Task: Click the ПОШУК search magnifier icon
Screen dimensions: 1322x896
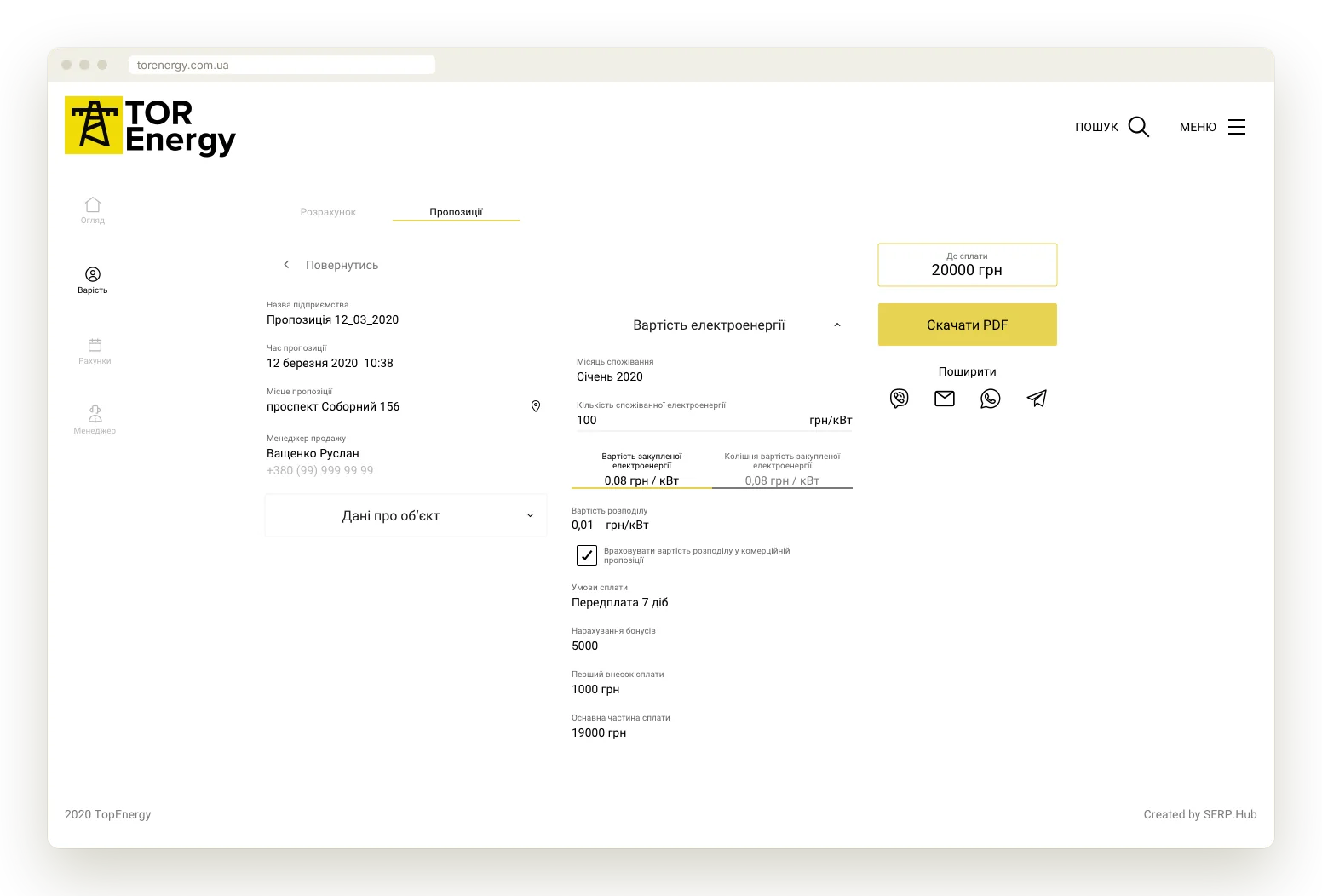Action: point(1139,127)
